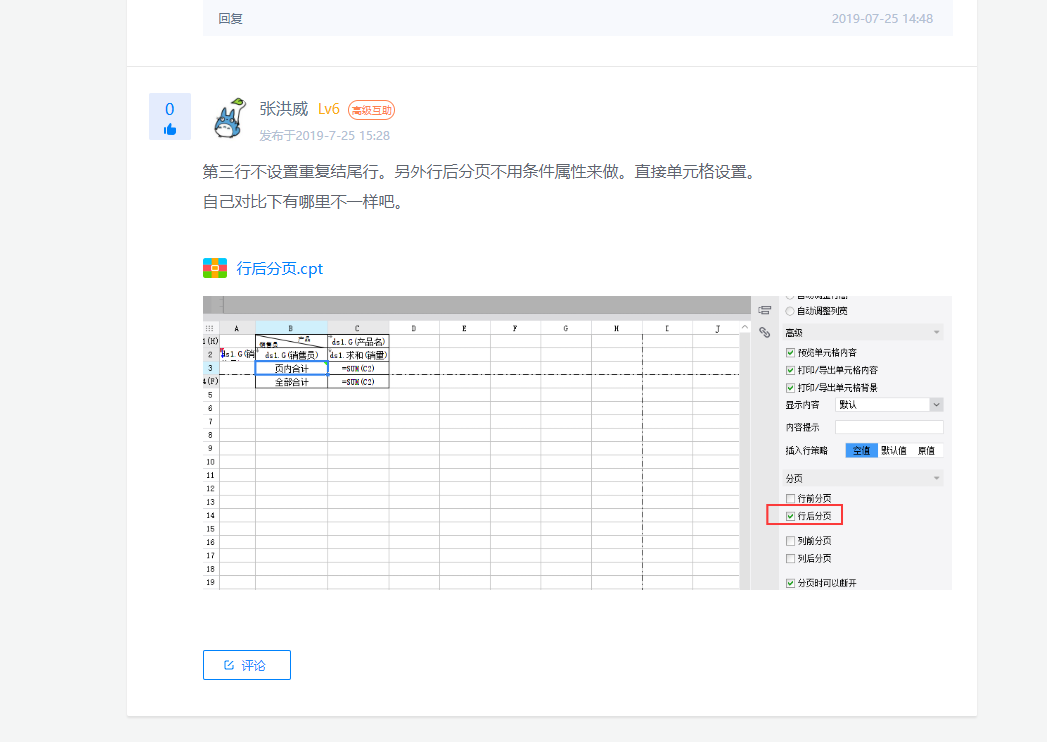Download 行后分页.cpt attachment
Image resolution: width=1047 pixels, height=742 pixels.
pos(279,269)
